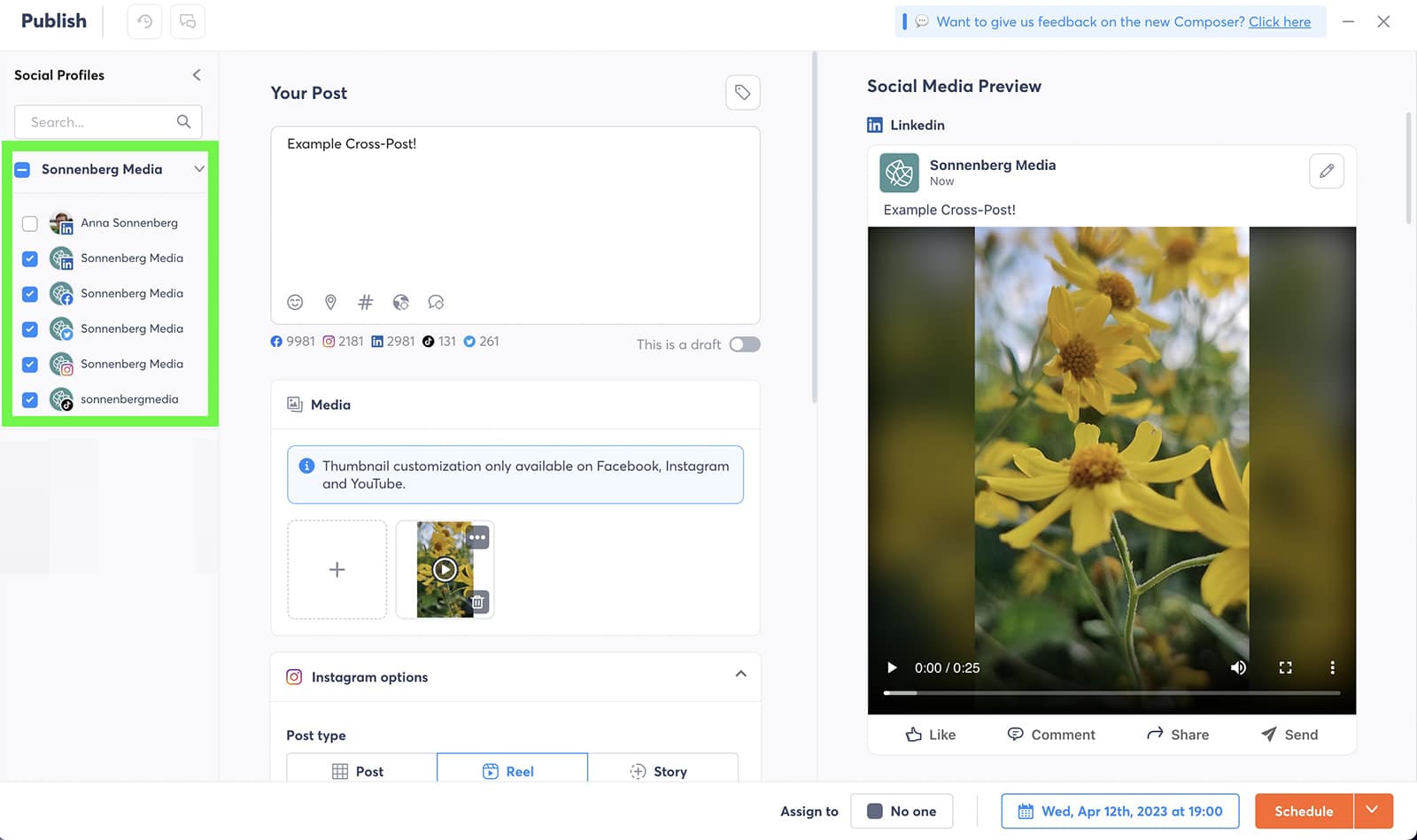The image size is (1417, 840).
Task: Click the globe targeting icon in composer
Action: point(401,303)
